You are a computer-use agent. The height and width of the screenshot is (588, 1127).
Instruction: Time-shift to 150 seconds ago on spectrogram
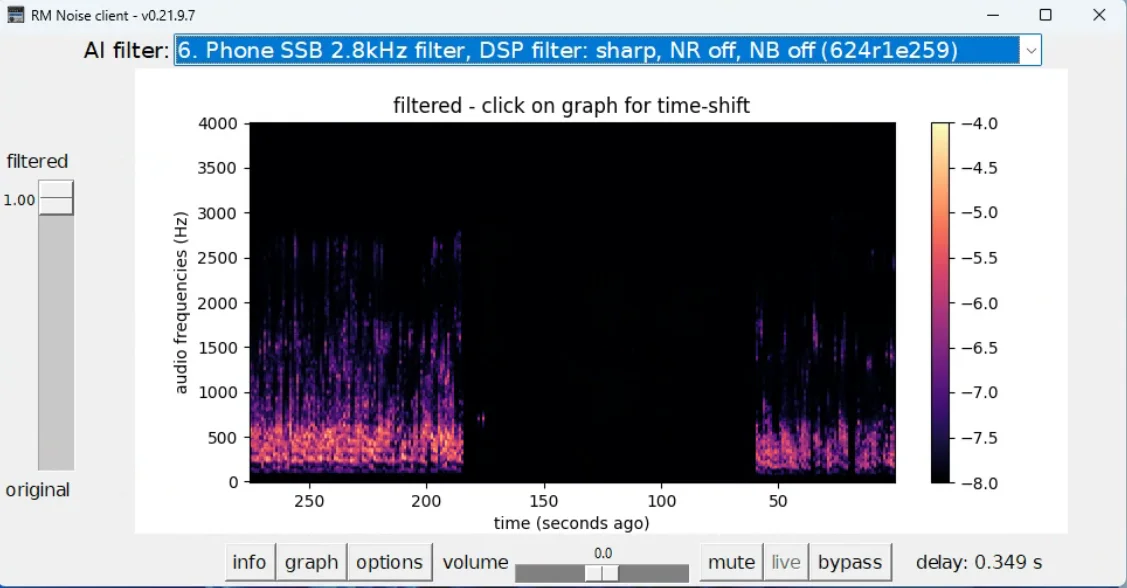click(x=544, y=302)
